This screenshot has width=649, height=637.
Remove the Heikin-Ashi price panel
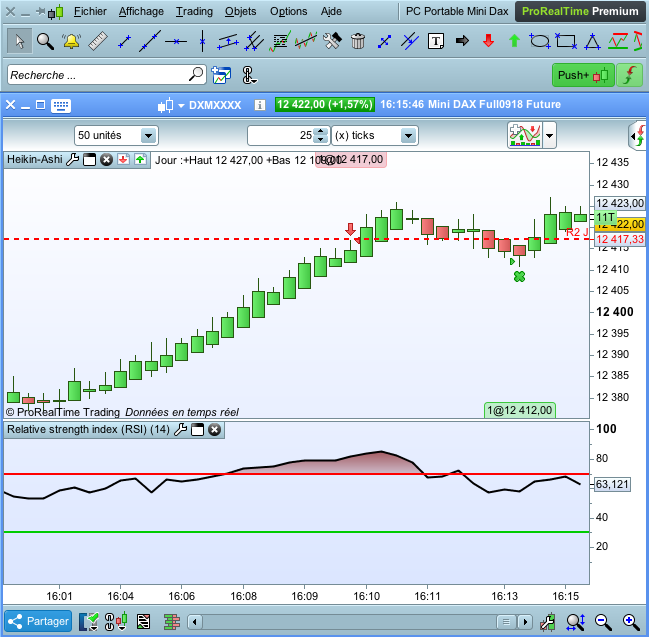click(106, 159)
